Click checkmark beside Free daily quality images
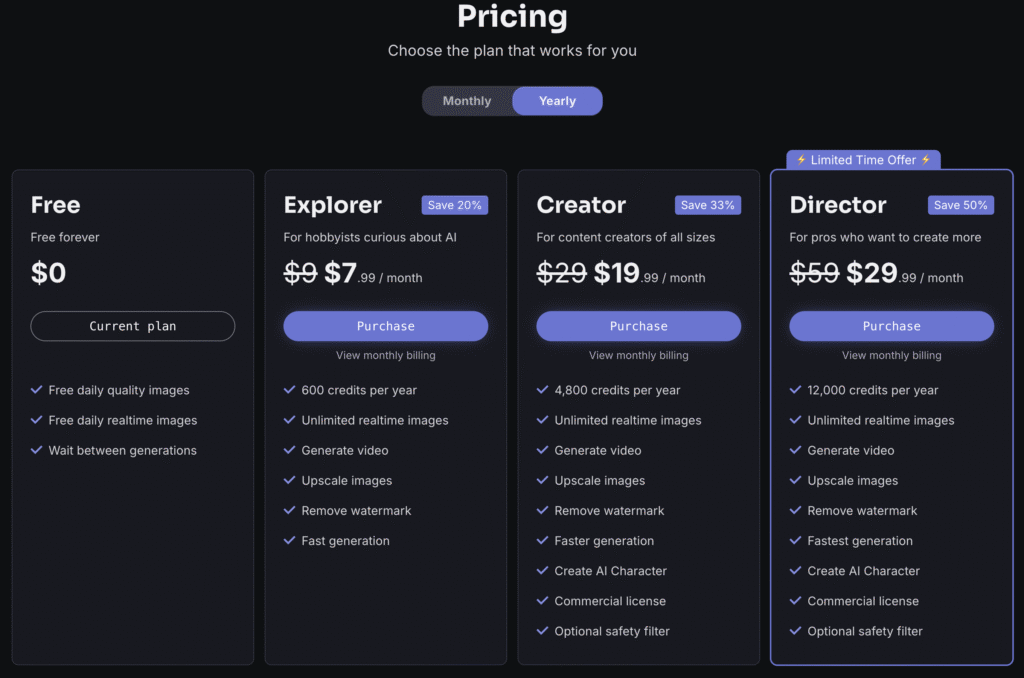The height and width of the screenshot is (678, 1024). click(x=37, y=390)
